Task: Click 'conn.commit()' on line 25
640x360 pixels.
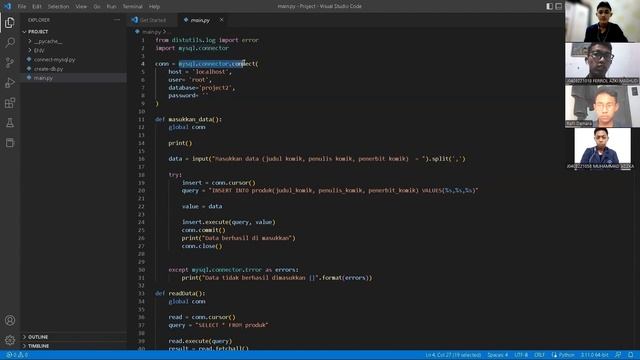Action: (203, 230)
